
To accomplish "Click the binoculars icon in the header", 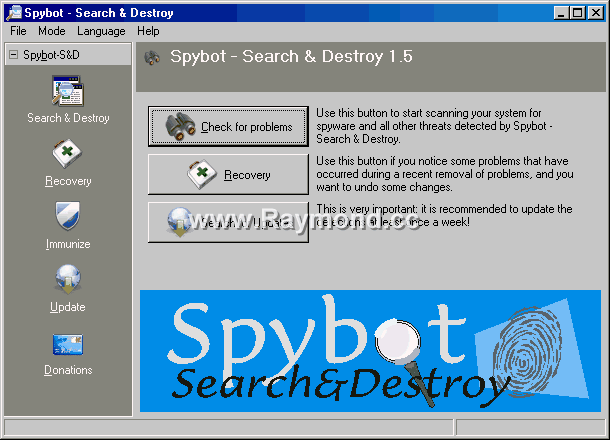I will tap(152, 58).
